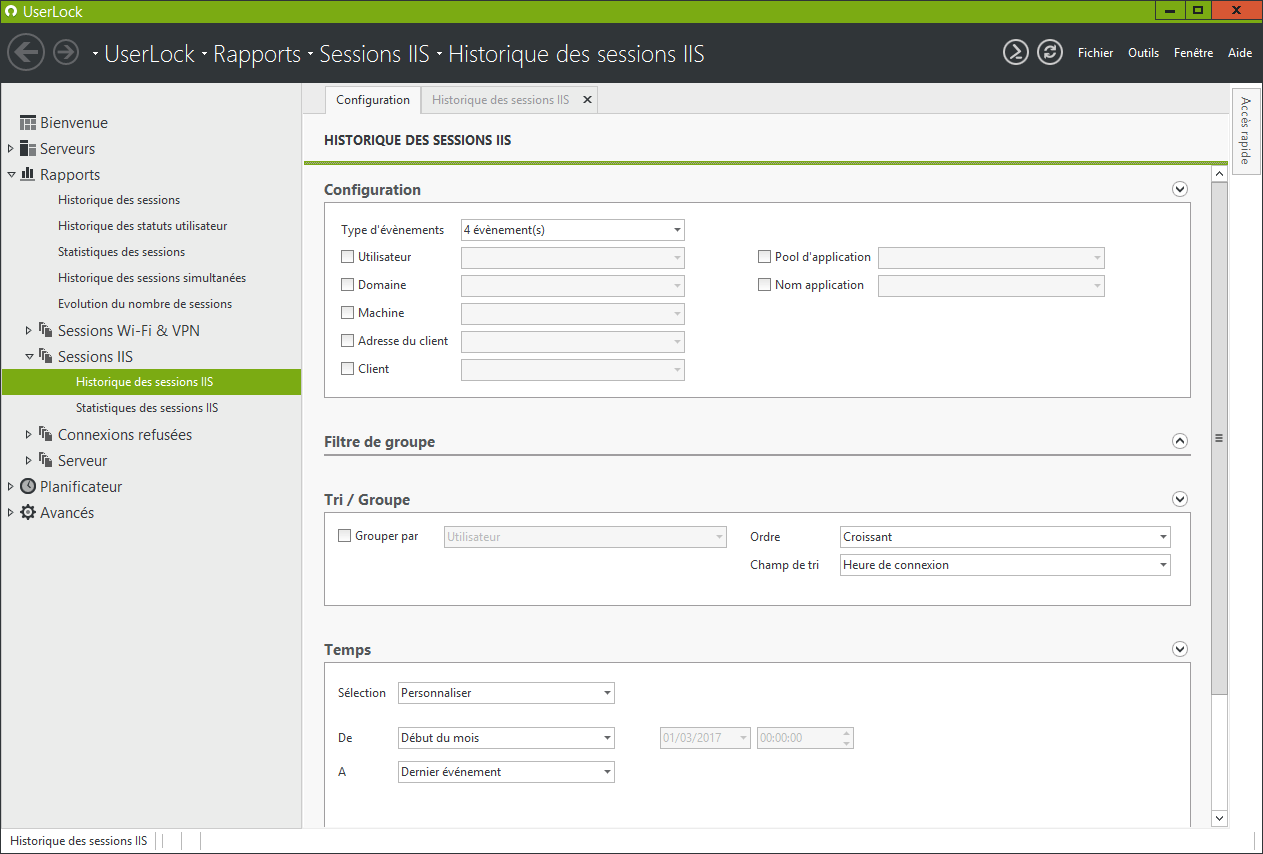Click the disabled Grouper par Utilisateur dropdown
The width and height of the screenshot is (1263, 854).
coord(585,537)
